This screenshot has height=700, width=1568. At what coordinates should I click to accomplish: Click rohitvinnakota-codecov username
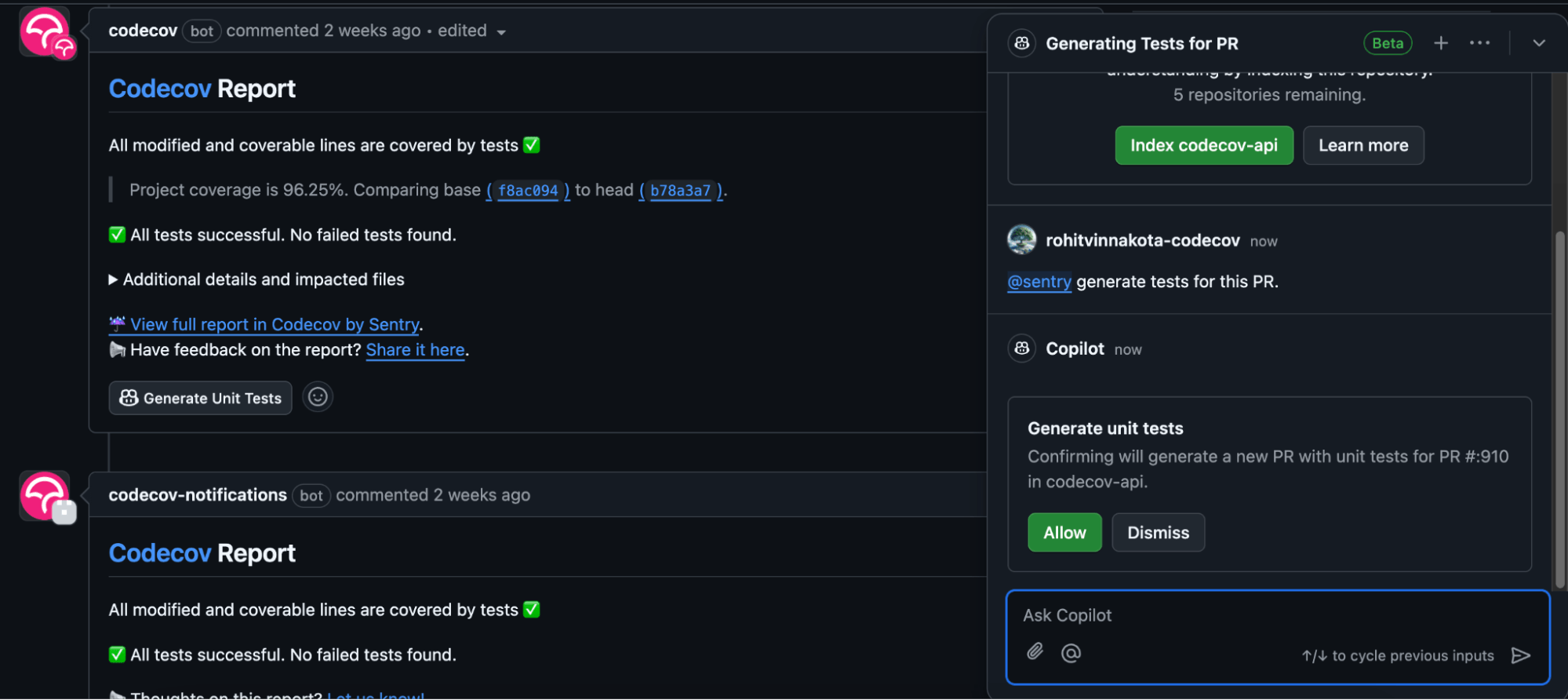click(1142, 240)
